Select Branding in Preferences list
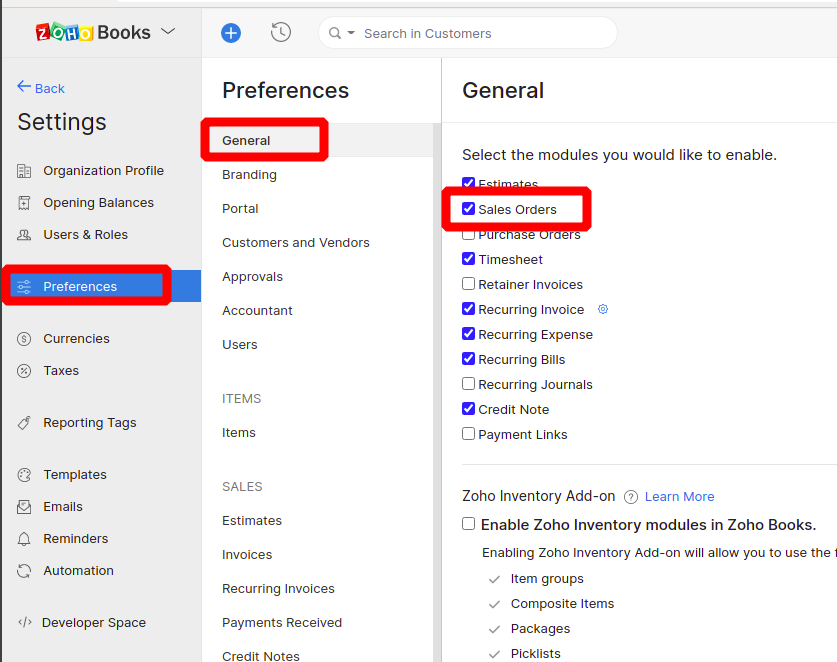 (249, 175)
